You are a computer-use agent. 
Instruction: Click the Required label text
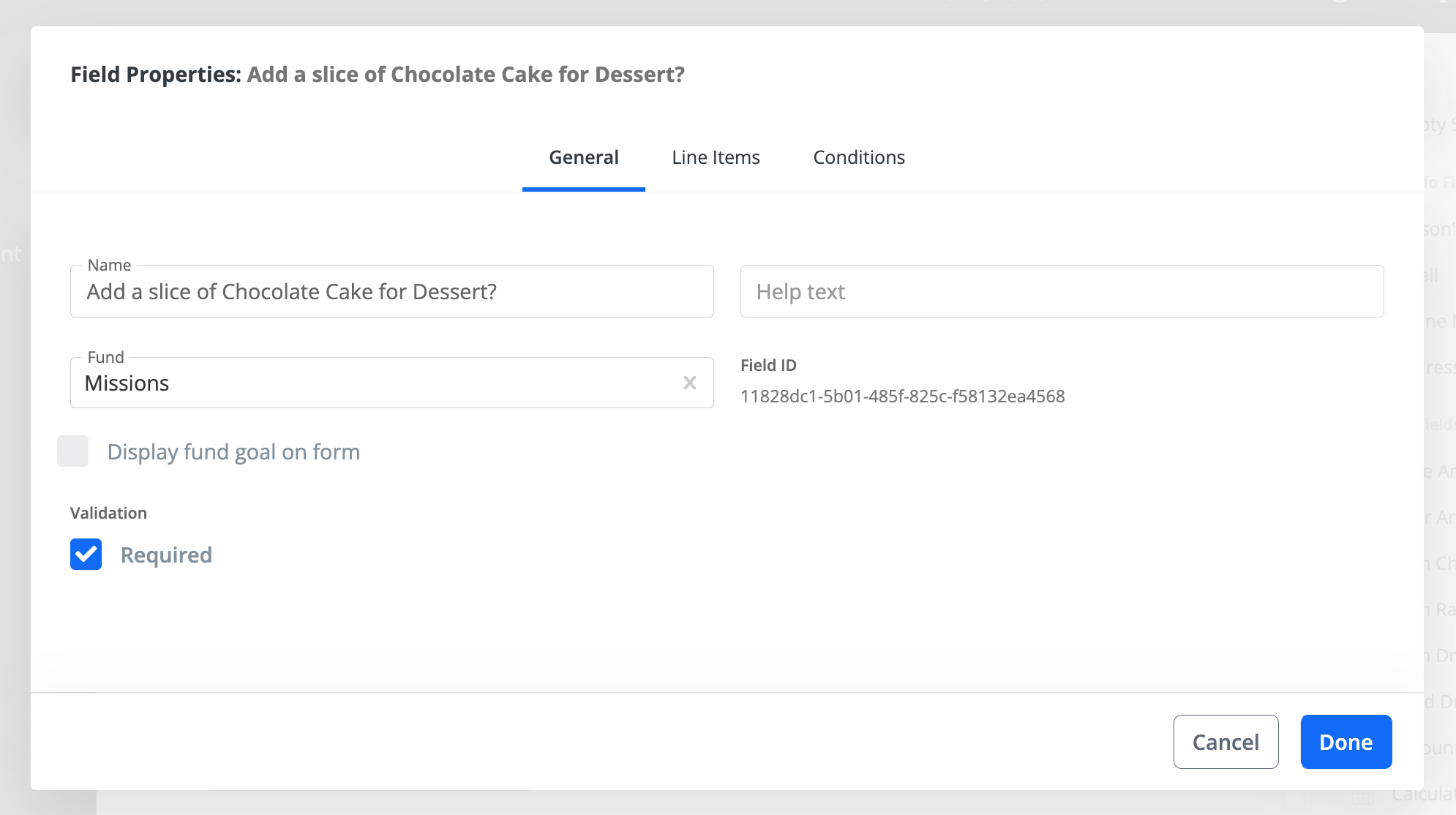[x=166, y=555]
